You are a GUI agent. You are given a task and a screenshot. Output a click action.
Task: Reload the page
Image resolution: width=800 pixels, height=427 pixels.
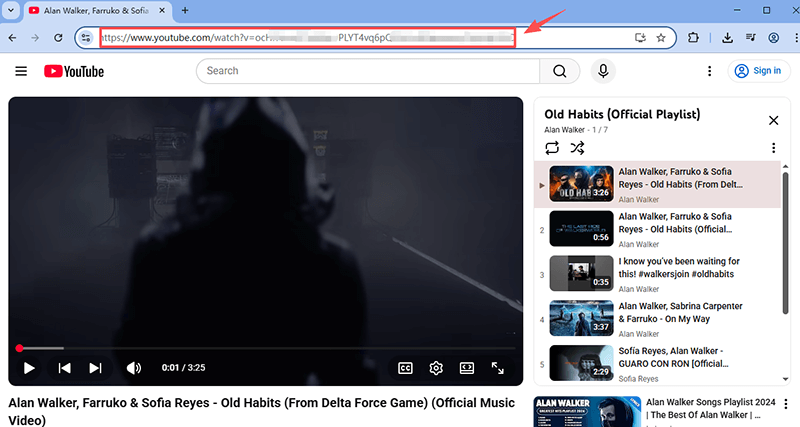point(58,38)
